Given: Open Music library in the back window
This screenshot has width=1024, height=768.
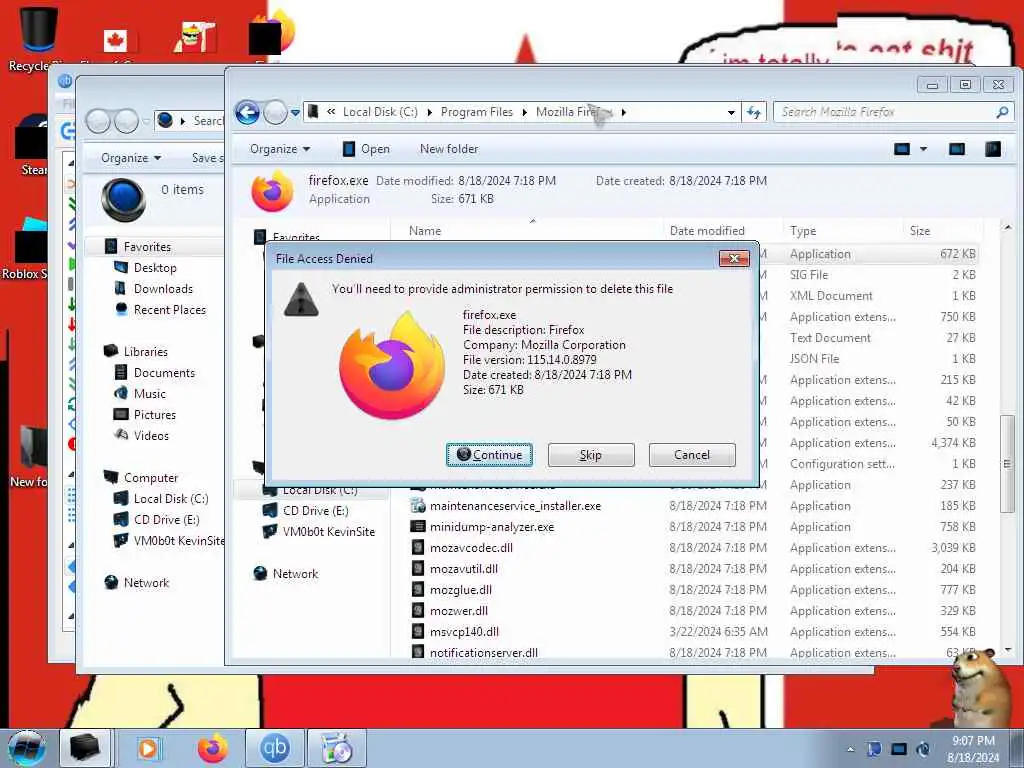Looking at the screenshot, I should tap(150, 393).
